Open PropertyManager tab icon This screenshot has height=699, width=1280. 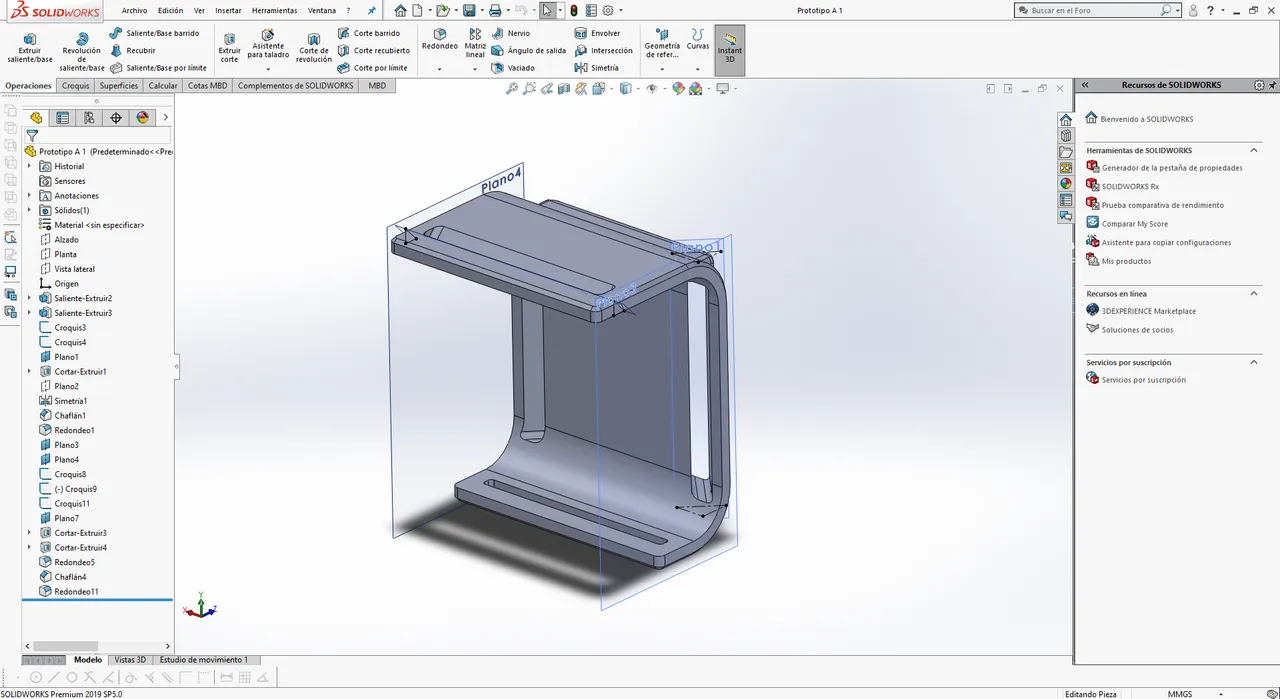coord(63,117)
